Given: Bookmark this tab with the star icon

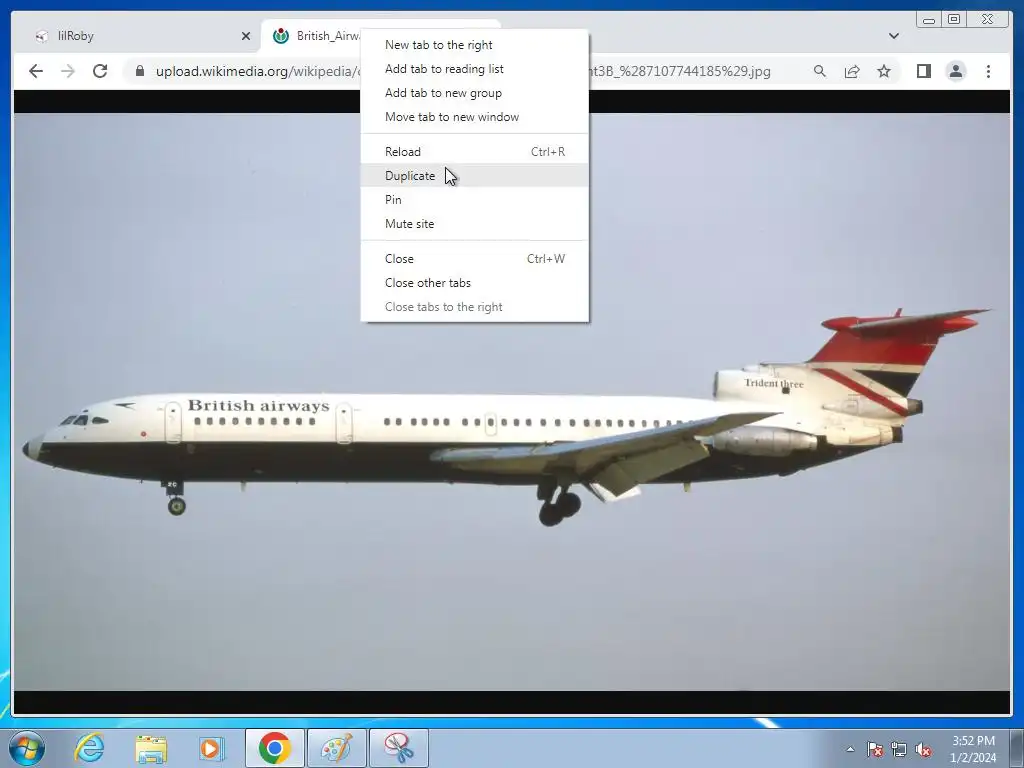Looking at the screenshot, I should pyautogui.click(x=884, y=71).
